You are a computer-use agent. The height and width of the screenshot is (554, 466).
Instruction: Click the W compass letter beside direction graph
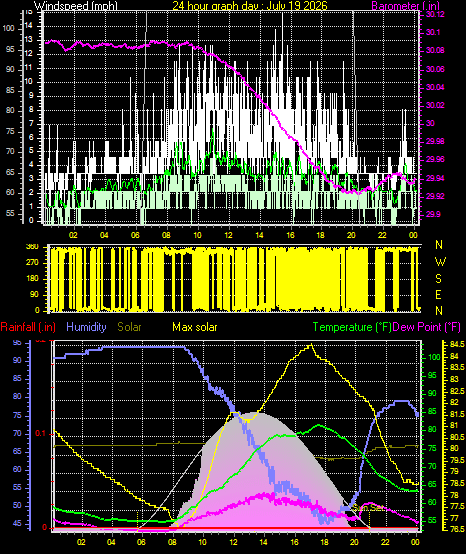440,262
